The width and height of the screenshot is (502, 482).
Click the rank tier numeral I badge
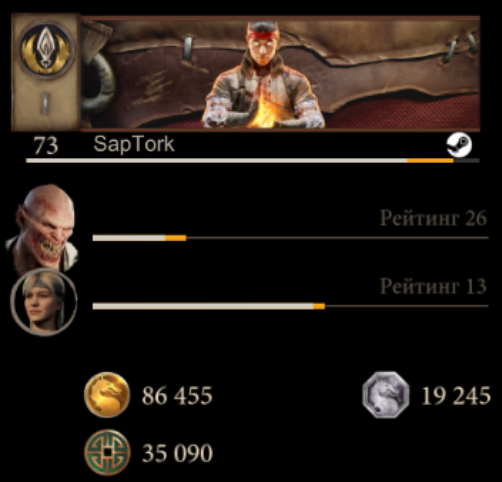pos(45,103)
